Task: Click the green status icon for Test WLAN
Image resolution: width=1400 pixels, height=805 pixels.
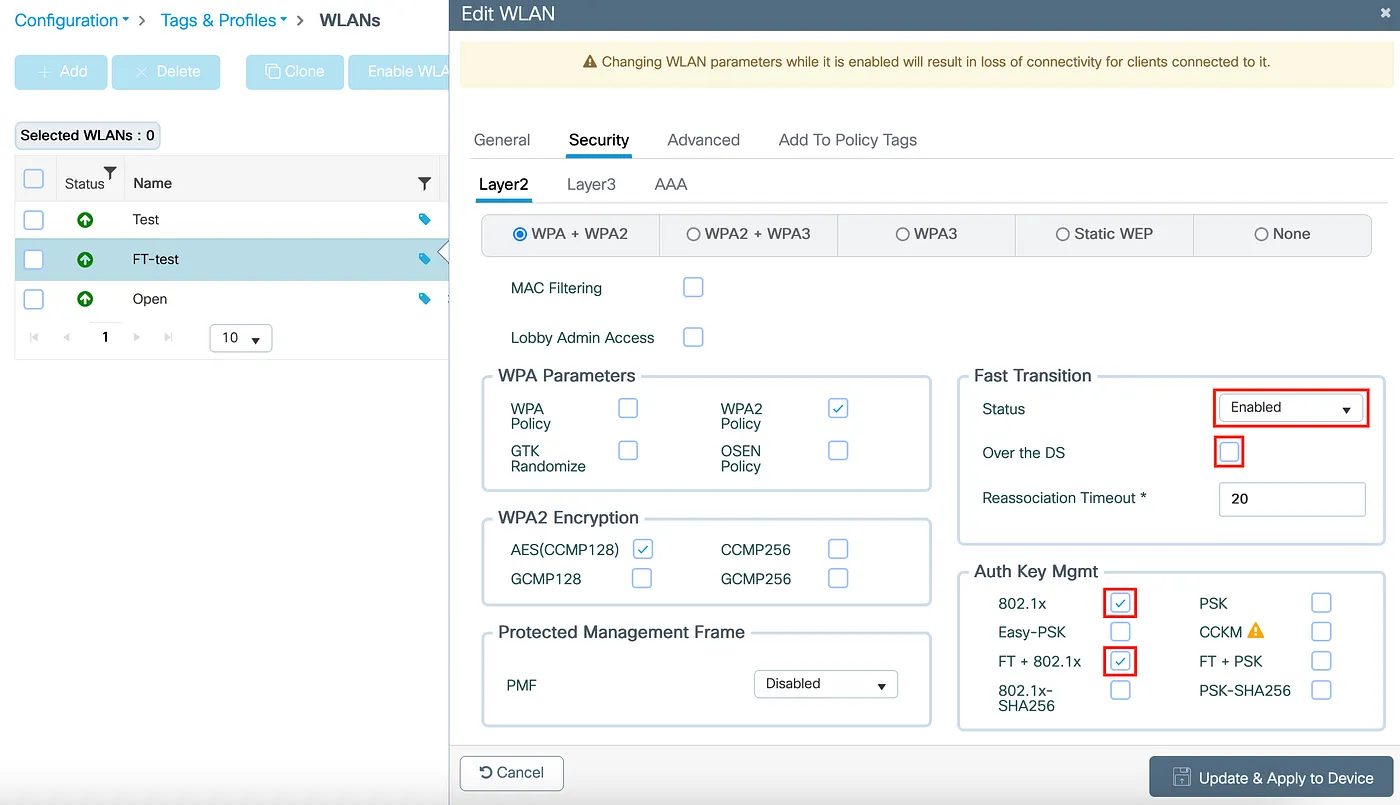Action: 85,220
